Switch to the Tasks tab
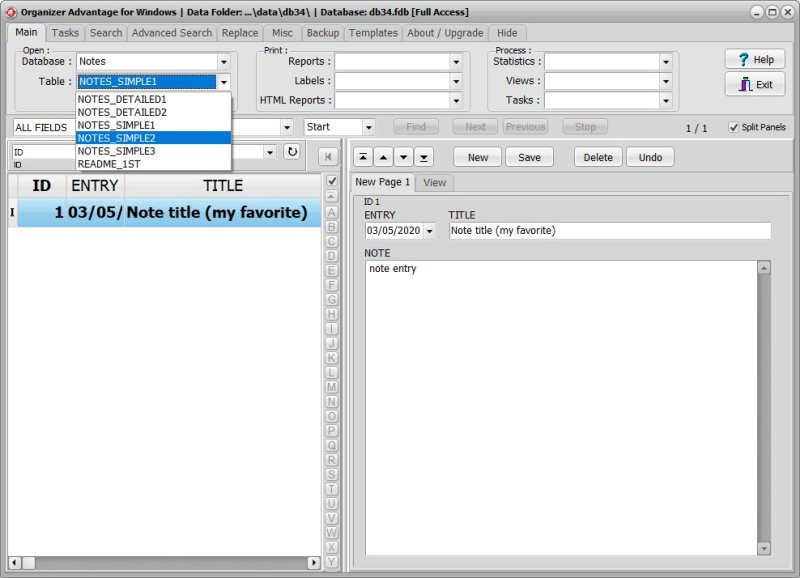Image resolution: width=800 pixels, height=578 pixels. [x=65, y=33]
